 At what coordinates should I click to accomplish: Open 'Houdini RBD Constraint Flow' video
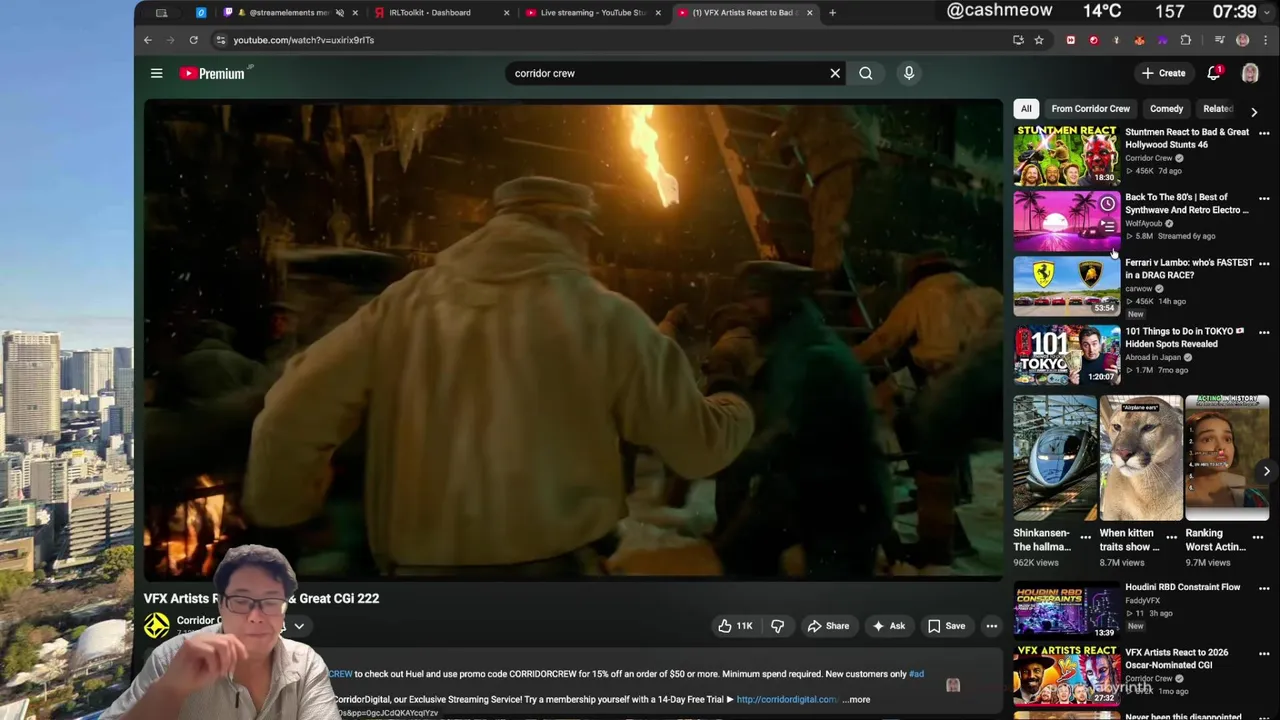pos(1067,610)
